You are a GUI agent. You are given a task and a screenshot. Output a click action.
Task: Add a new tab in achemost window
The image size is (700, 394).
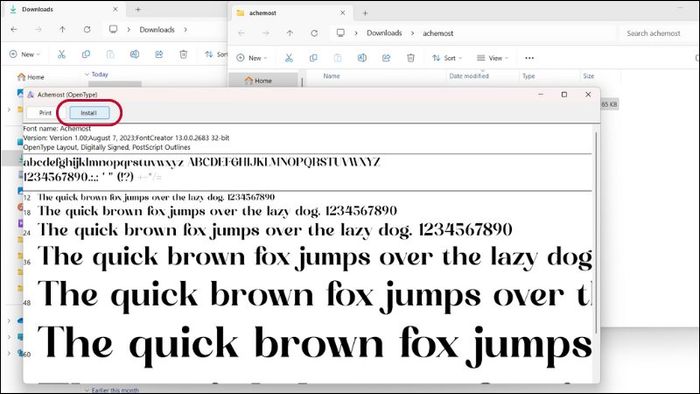click(x=365, y=13)
